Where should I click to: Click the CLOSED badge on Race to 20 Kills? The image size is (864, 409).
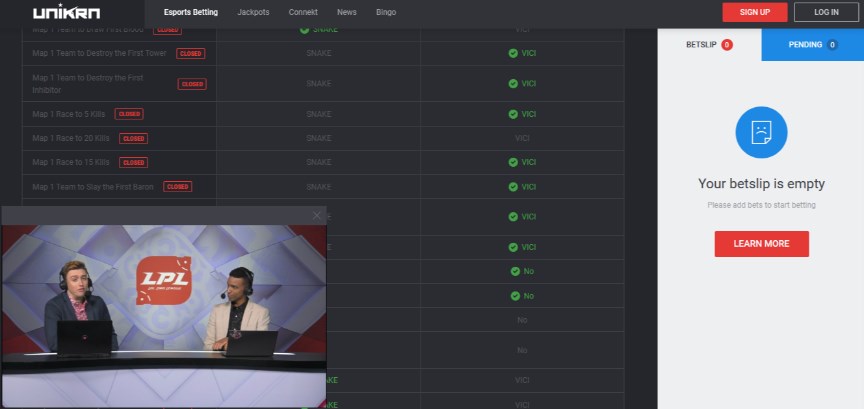133,138
